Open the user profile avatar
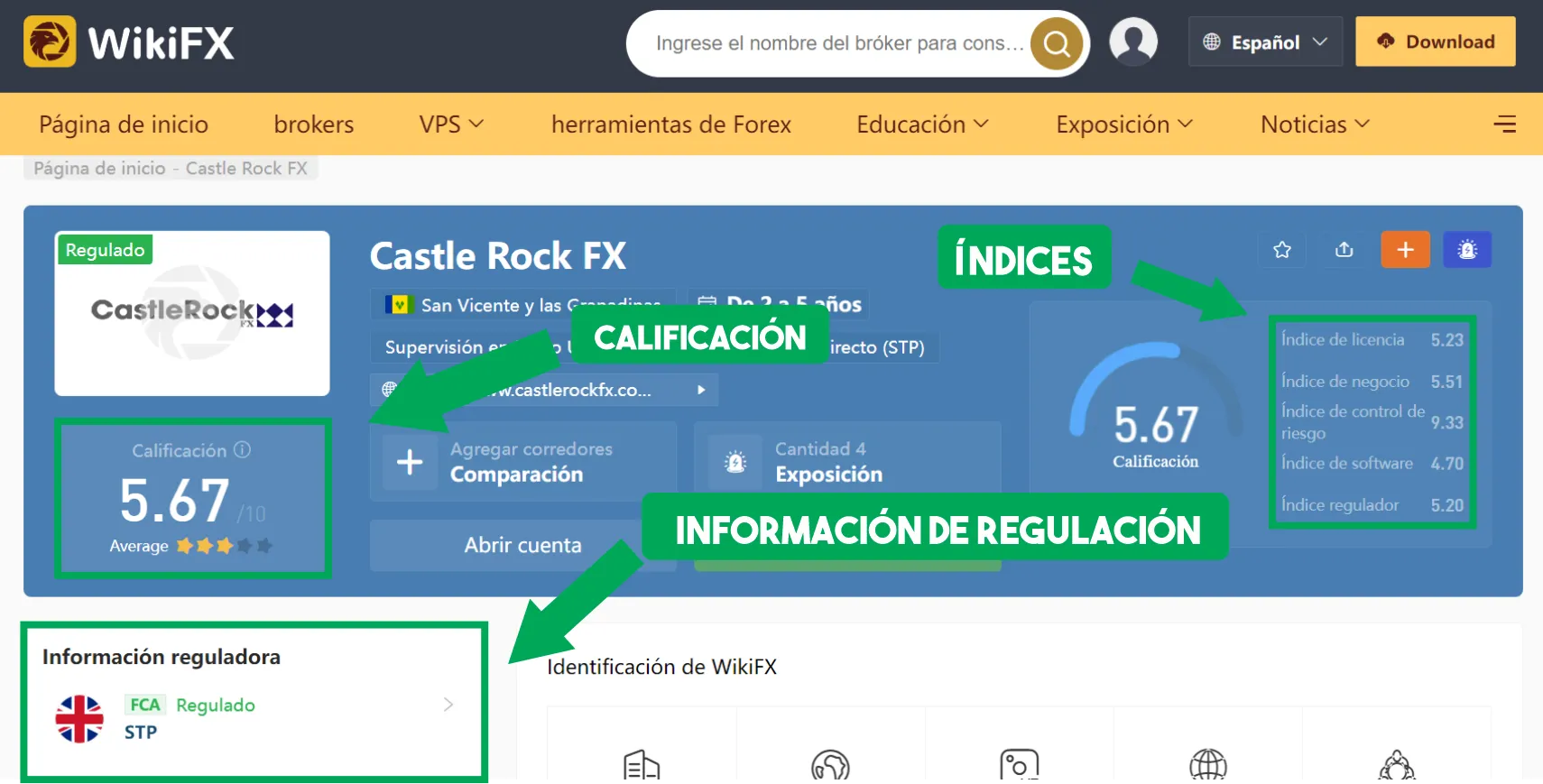Viewport: 1543px width, 784px height. pyautogui.click(x=1133, y=42)
